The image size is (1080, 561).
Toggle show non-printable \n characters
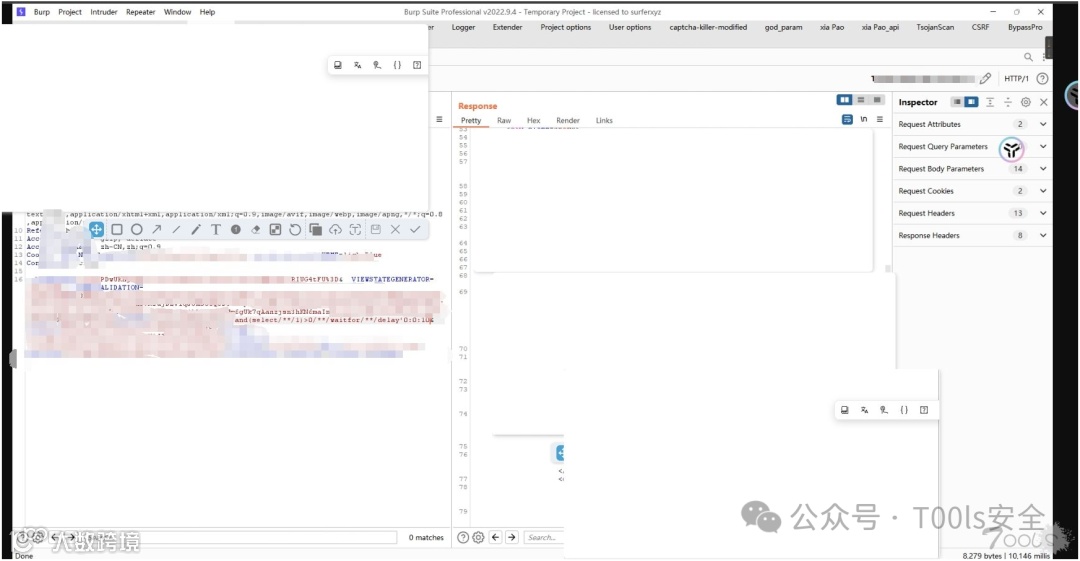tap(864, 119)
